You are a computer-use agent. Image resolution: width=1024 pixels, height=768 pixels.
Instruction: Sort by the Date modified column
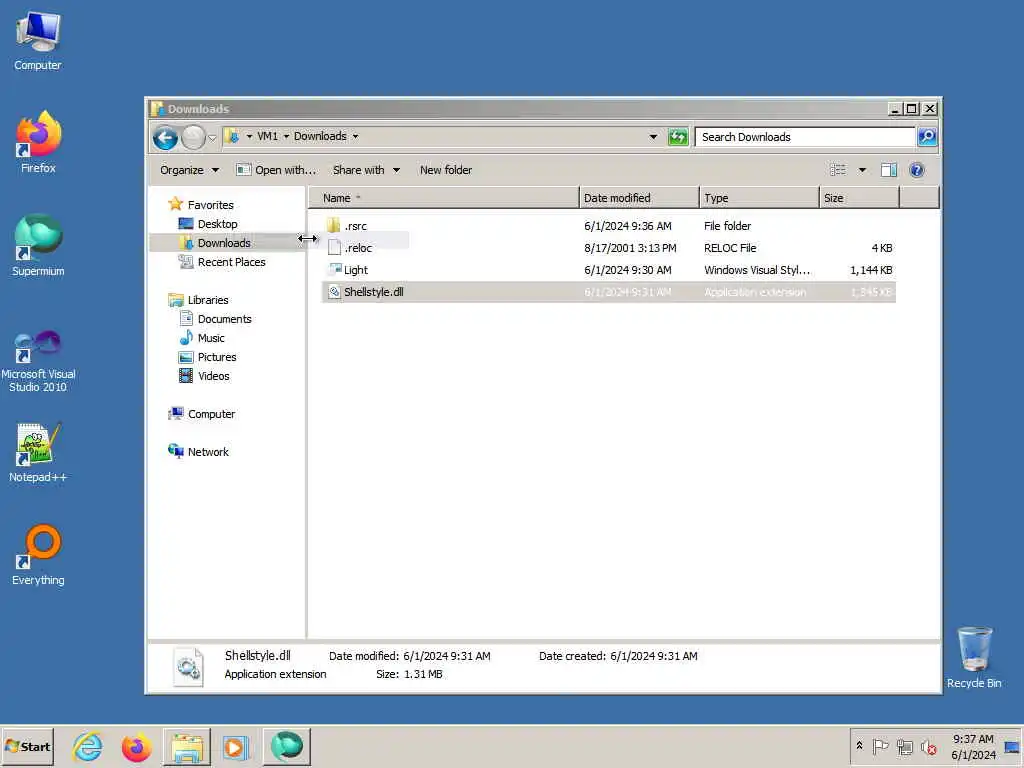[639, 198]
